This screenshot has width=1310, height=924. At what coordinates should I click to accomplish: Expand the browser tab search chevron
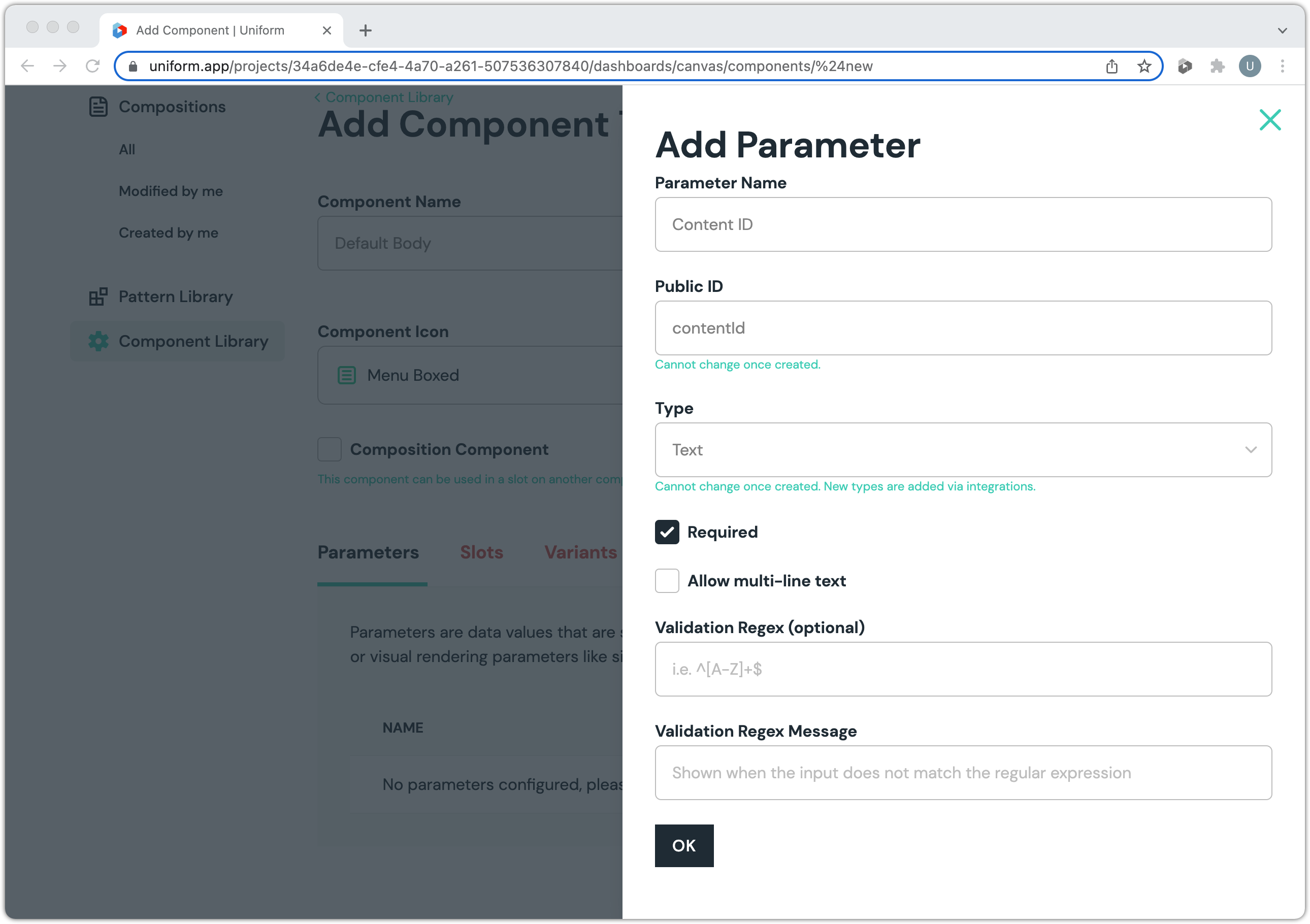point(1282,30)
